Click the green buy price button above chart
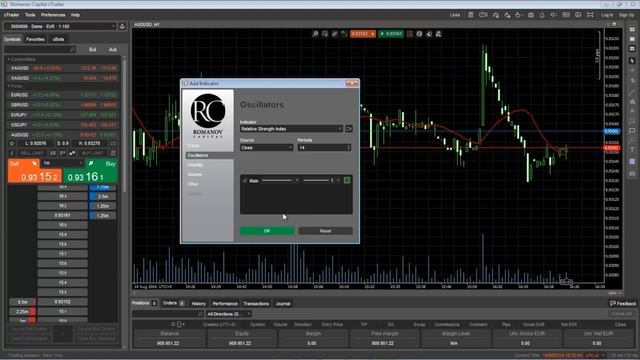The width and height of the screenshot is (640, 360). pos(391,34)
